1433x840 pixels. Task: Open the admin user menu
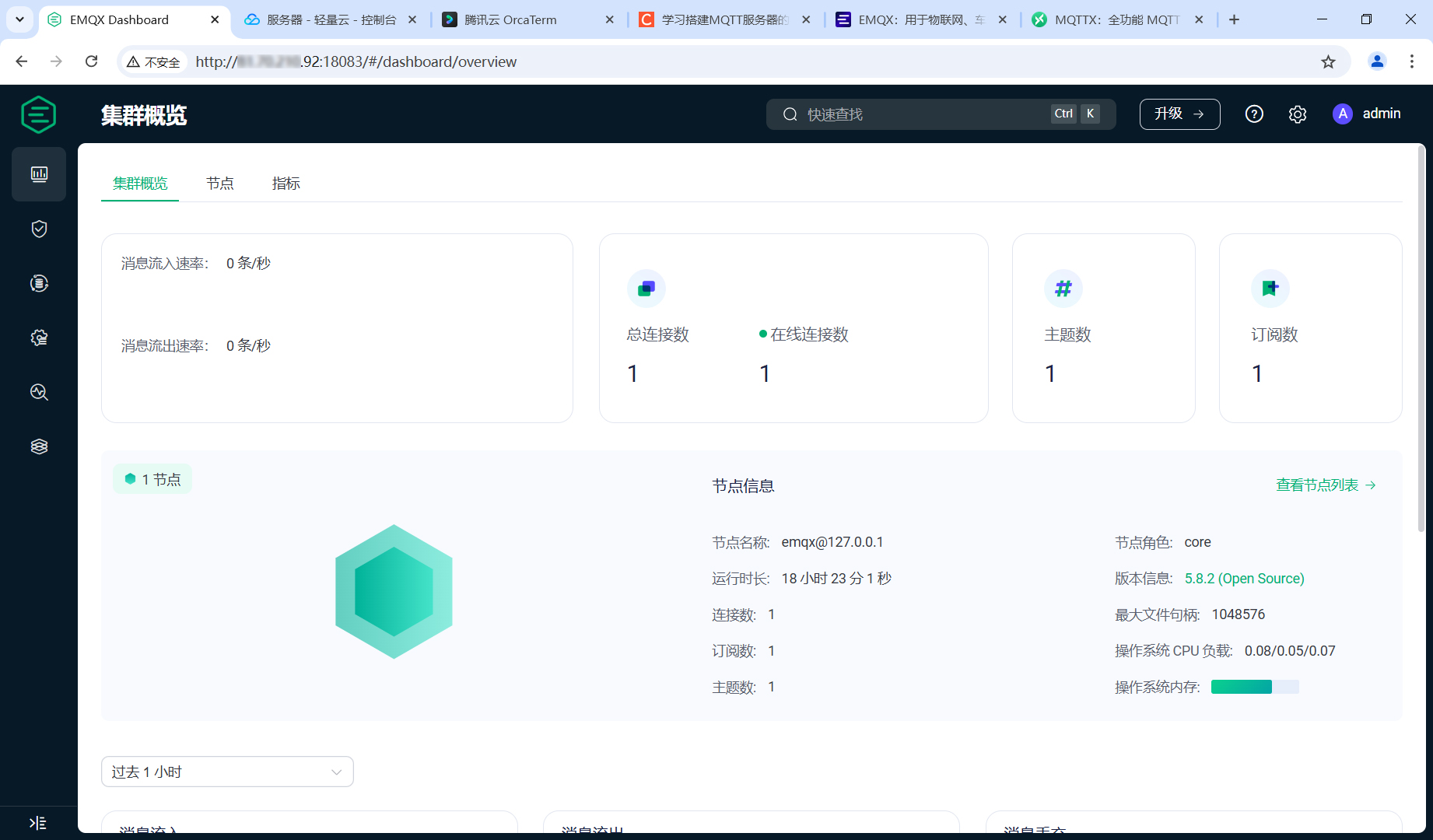point(1367,114)
